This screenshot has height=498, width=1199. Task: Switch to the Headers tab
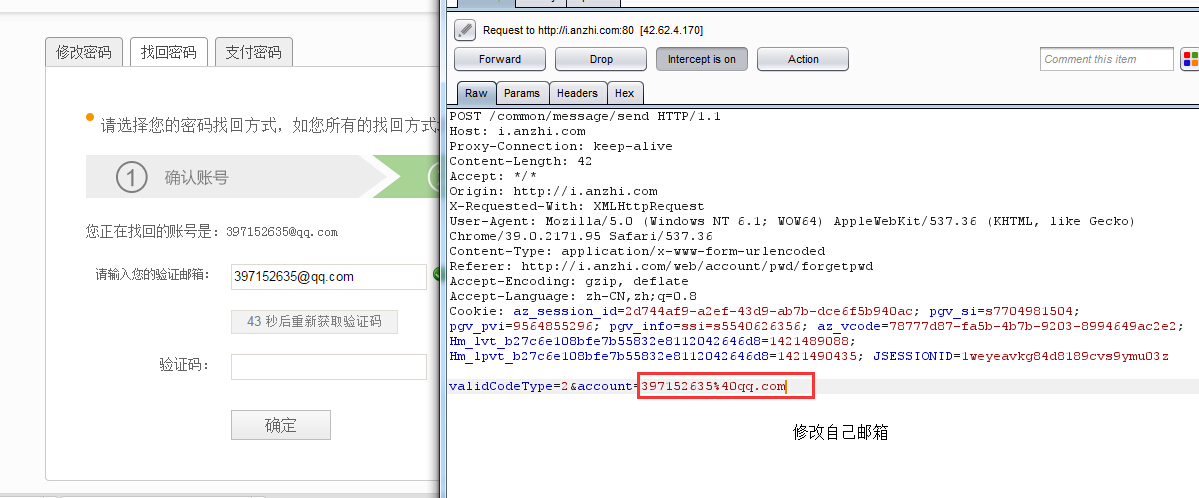coord(577,93)
